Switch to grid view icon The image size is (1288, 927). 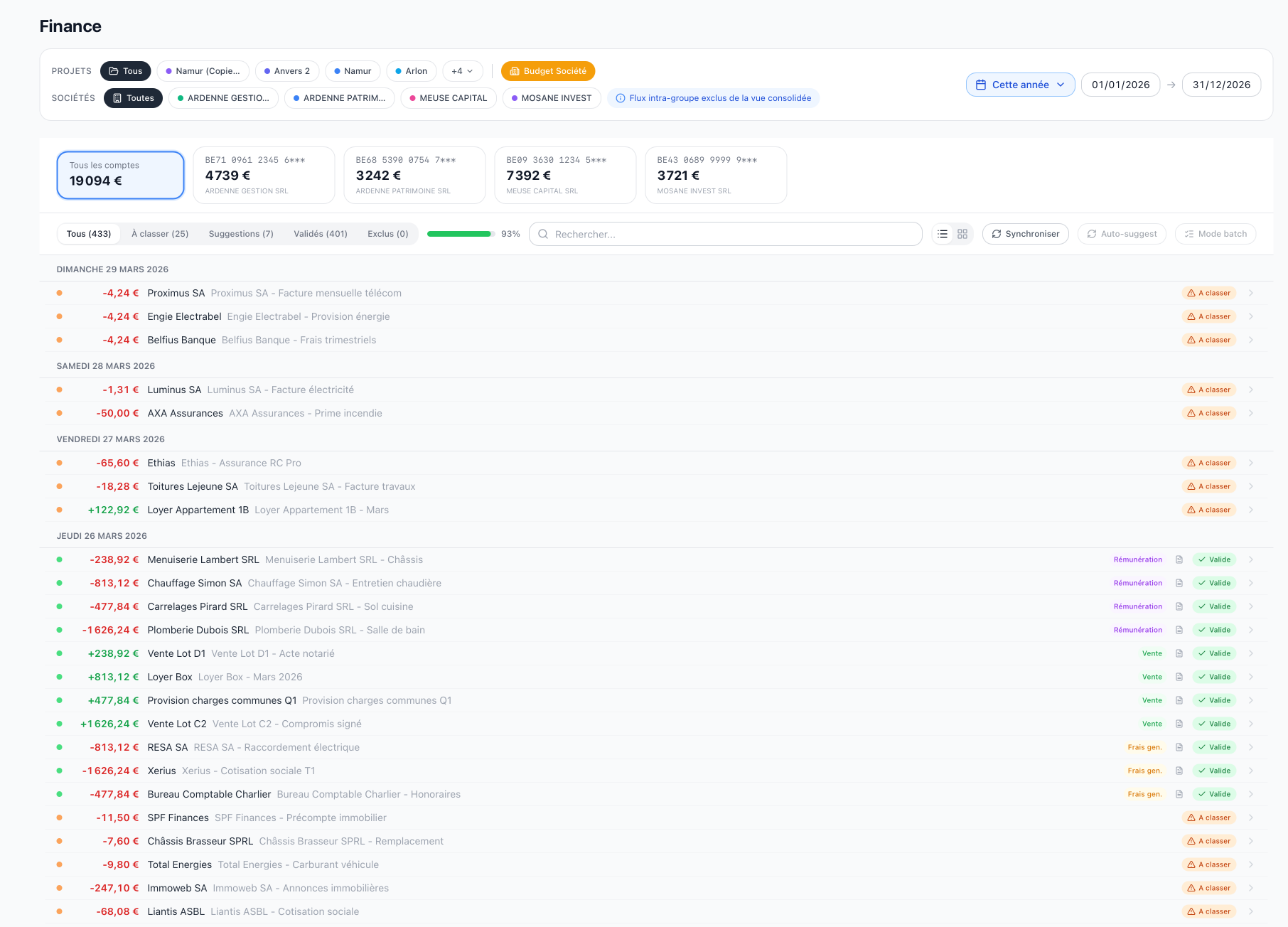[962, 234]
